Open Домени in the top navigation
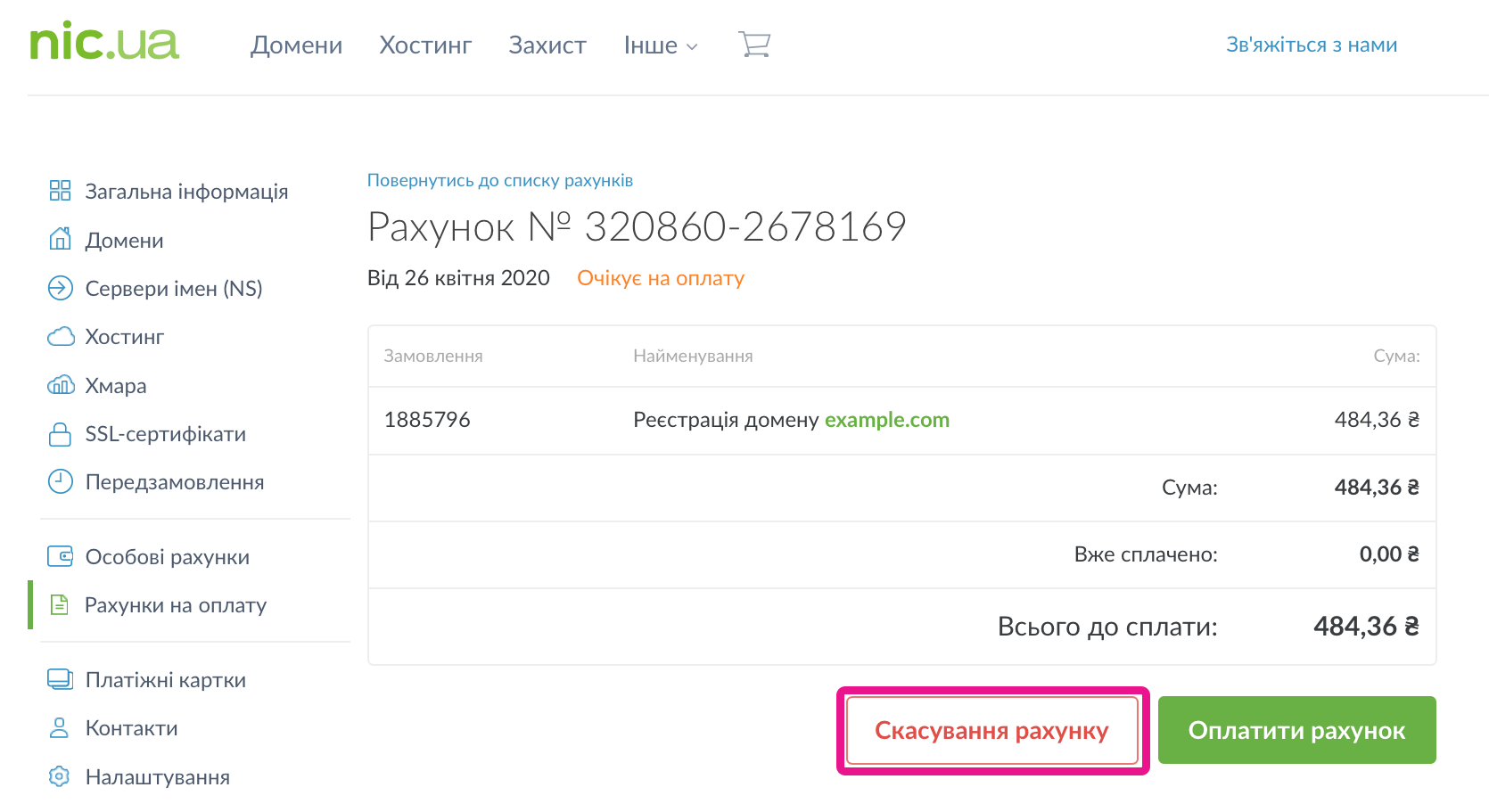This screenshot has height=812, width=1489. [x=296, y=45]
